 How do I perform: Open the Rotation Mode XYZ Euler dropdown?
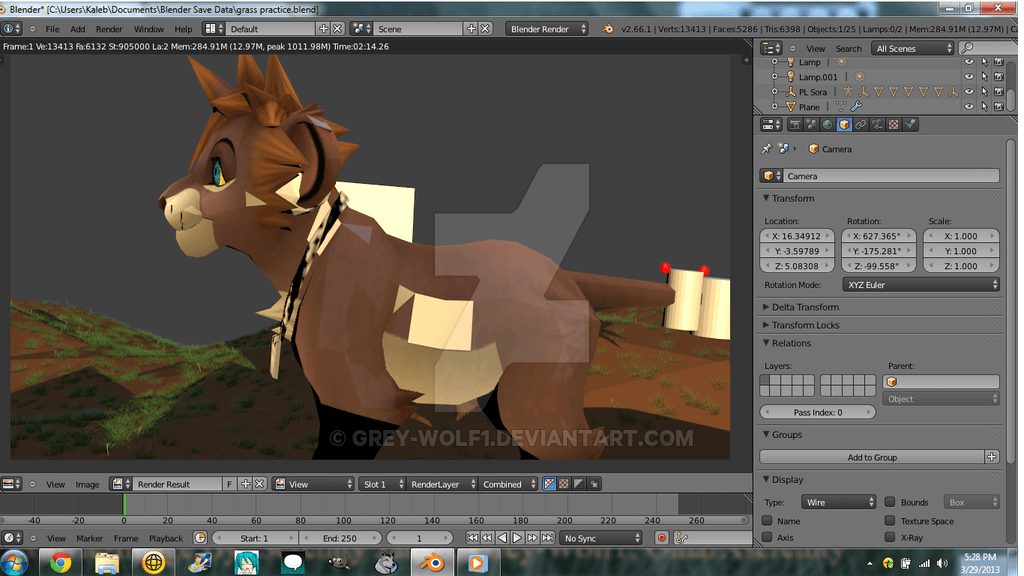coord(921,285)
